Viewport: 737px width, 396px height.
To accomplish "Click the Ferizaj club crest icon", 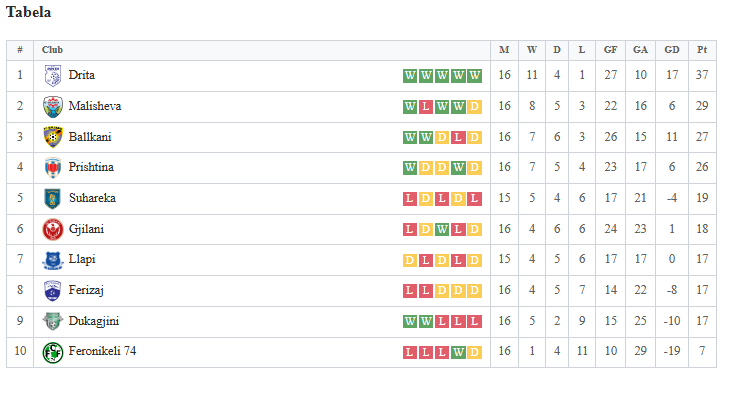I will click(53, 291).
